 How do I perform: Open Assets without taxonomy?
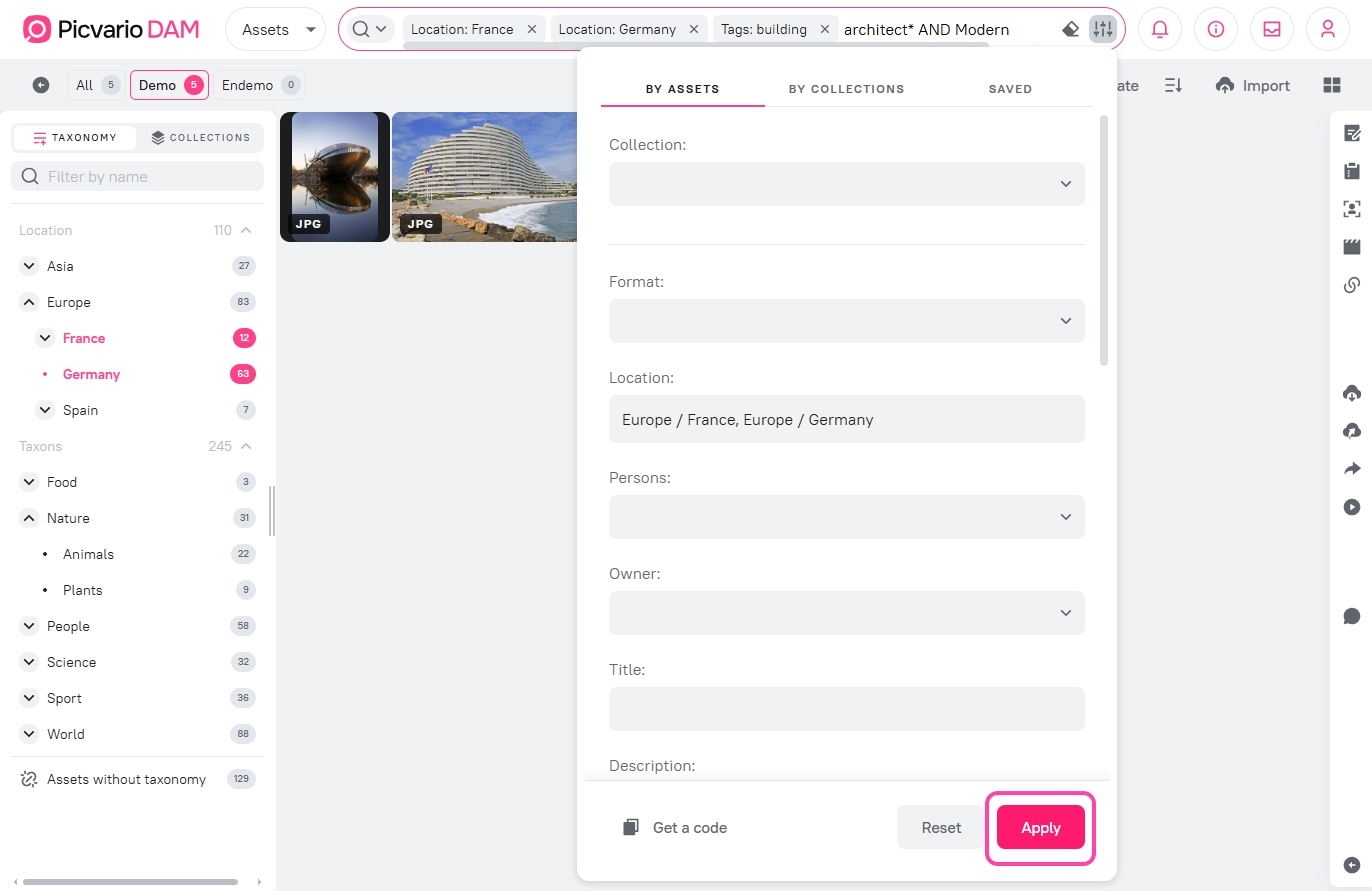(126, 779)
